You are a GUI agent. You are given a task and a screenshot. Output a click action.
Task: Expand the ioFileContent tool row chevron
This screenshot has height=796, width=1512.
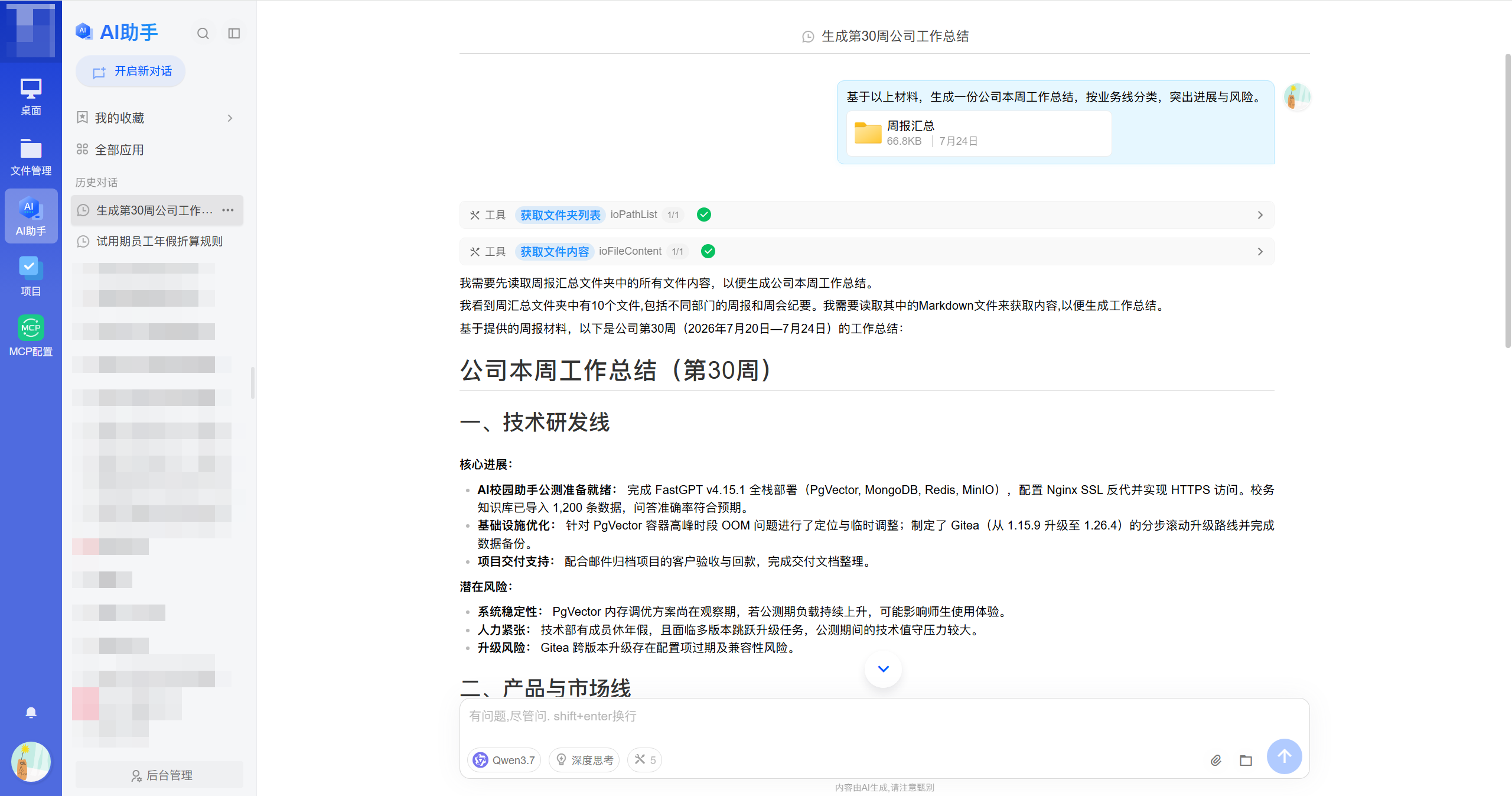1260,252
